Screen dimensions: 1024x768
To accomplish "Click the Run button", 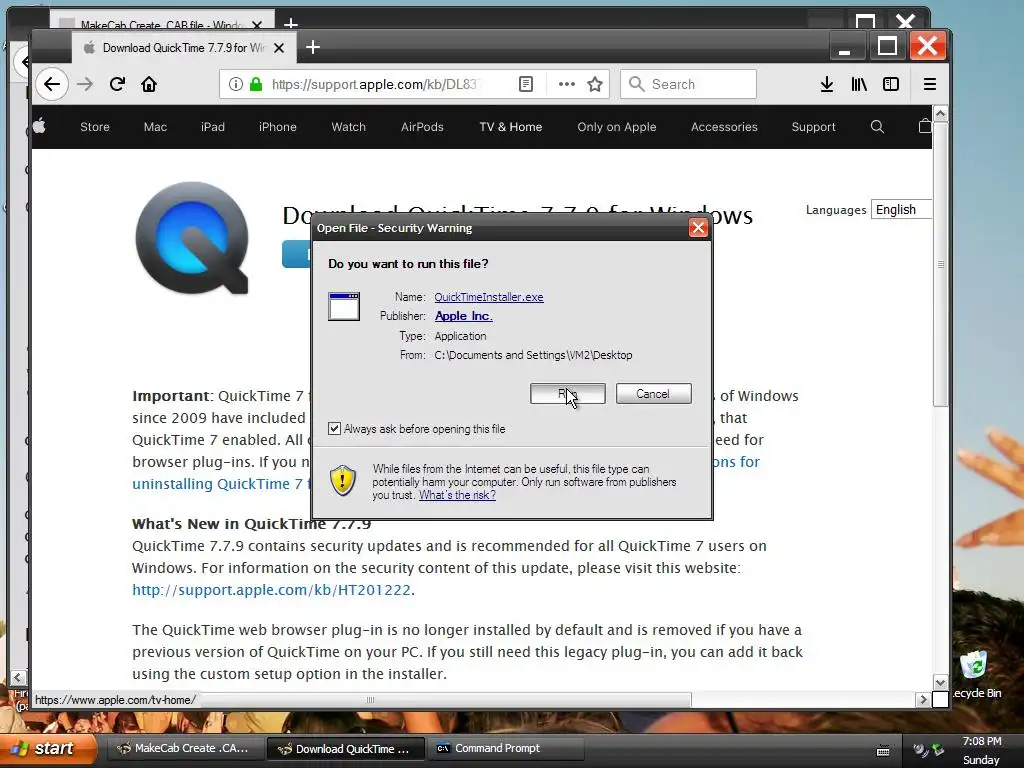I will pyautogui.click(x=568, y=394).
